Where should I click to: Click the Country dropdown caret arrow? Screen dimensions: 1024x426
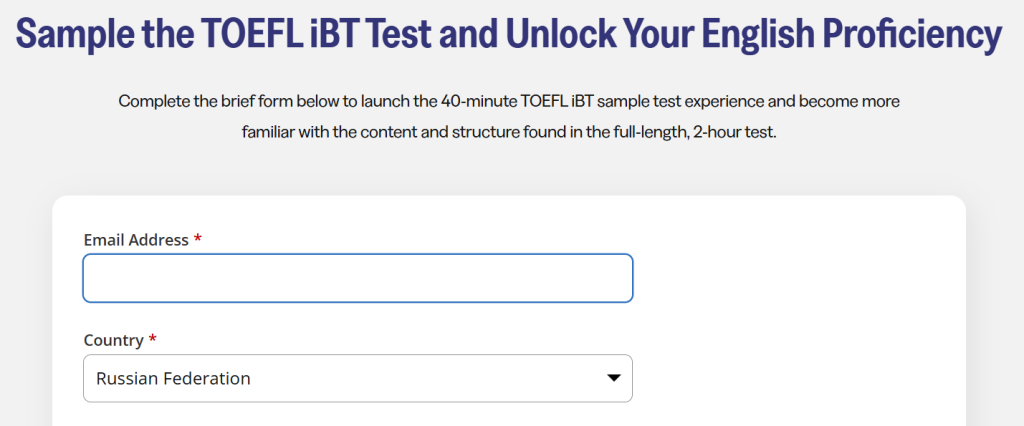[614, 378]
